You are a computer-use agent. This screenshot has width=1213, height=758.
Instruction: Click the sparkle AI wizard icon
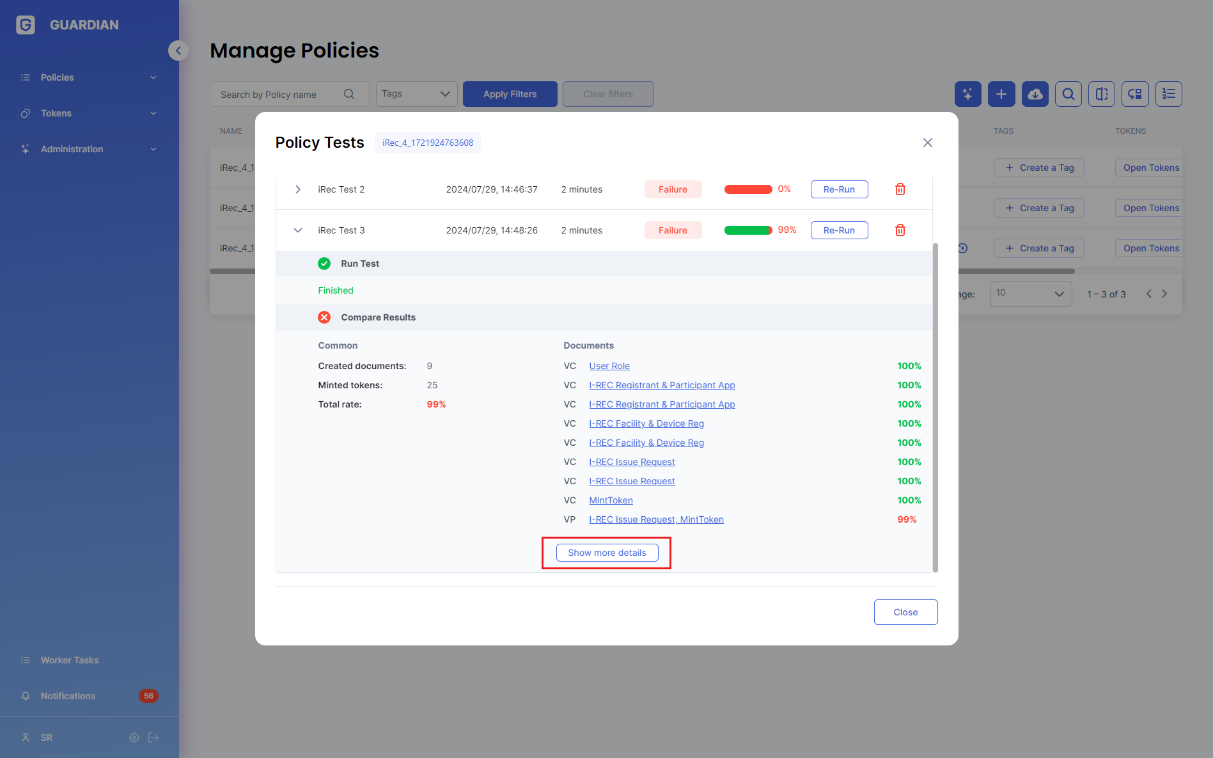tap(968, 94)
